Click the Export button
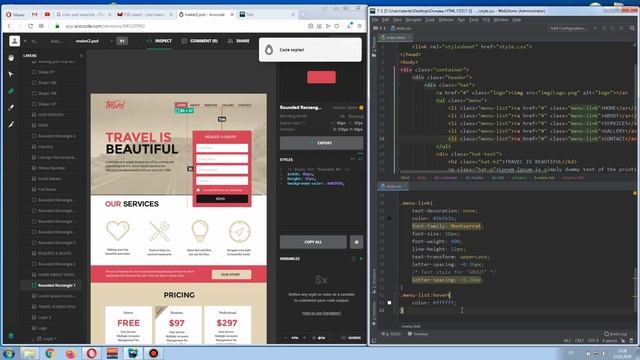640x360 pixels. pyautogui.click(x=322, y=143)
